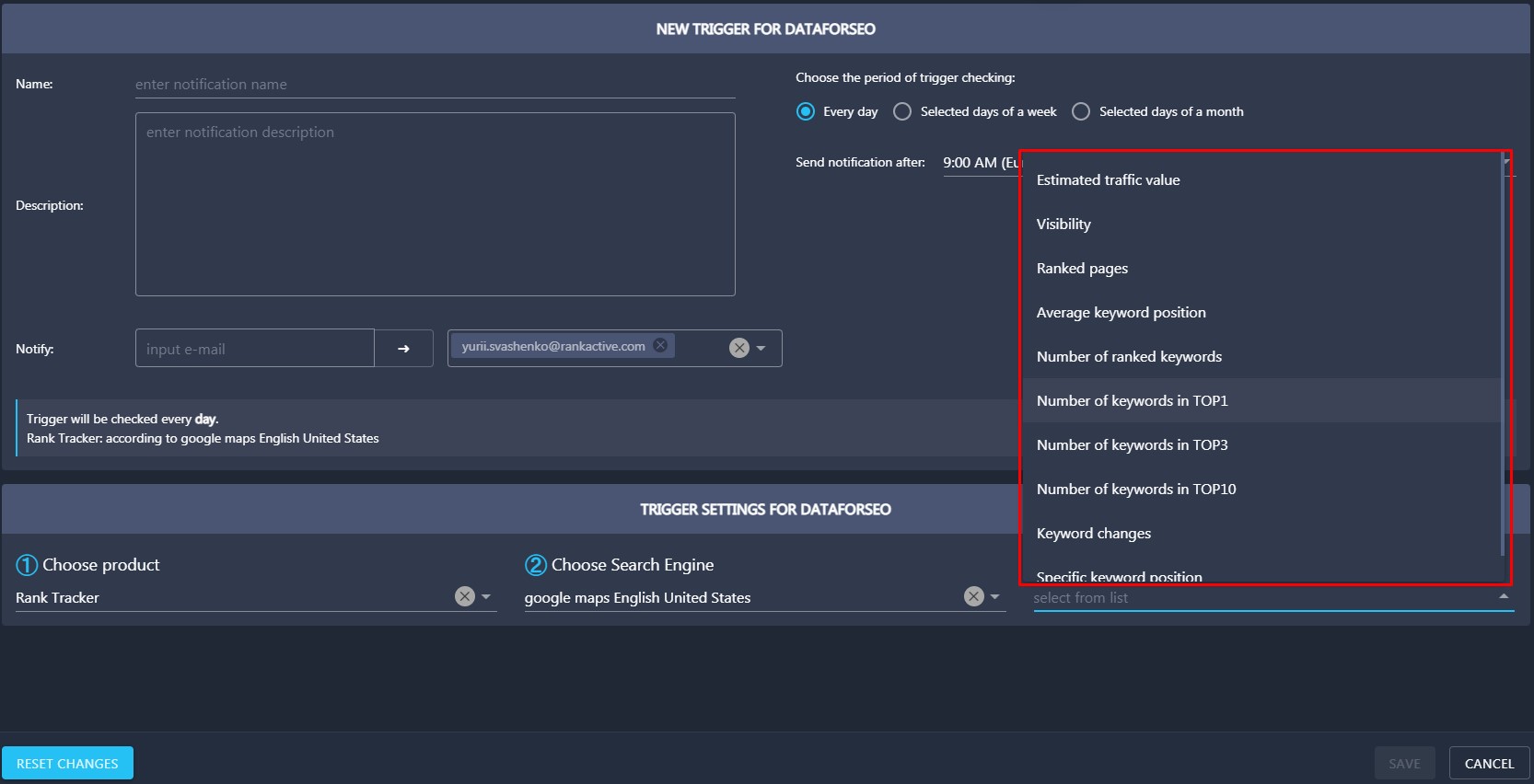The width and height of the screenshot is (1534, 784).
Task: Open the Choose product dropdown arrow
Action: (x=486, y=597)
